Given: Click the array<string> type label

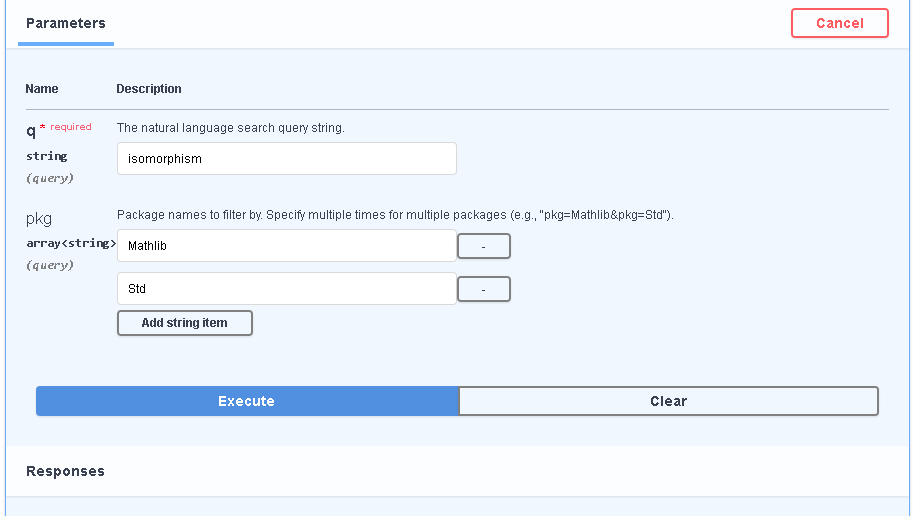Looking at the screenshot, I should 71,243.
